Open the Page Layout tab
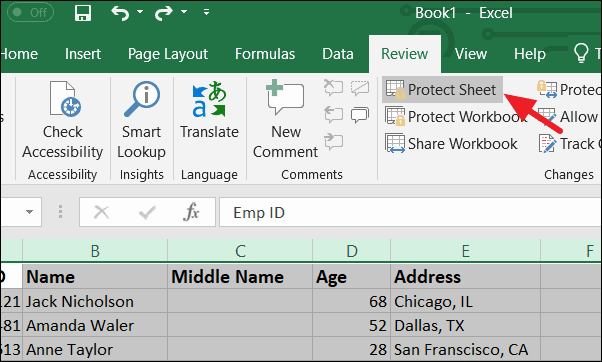Image resolution: width=602 pixels, height=362 pixels. pos(168,54)
